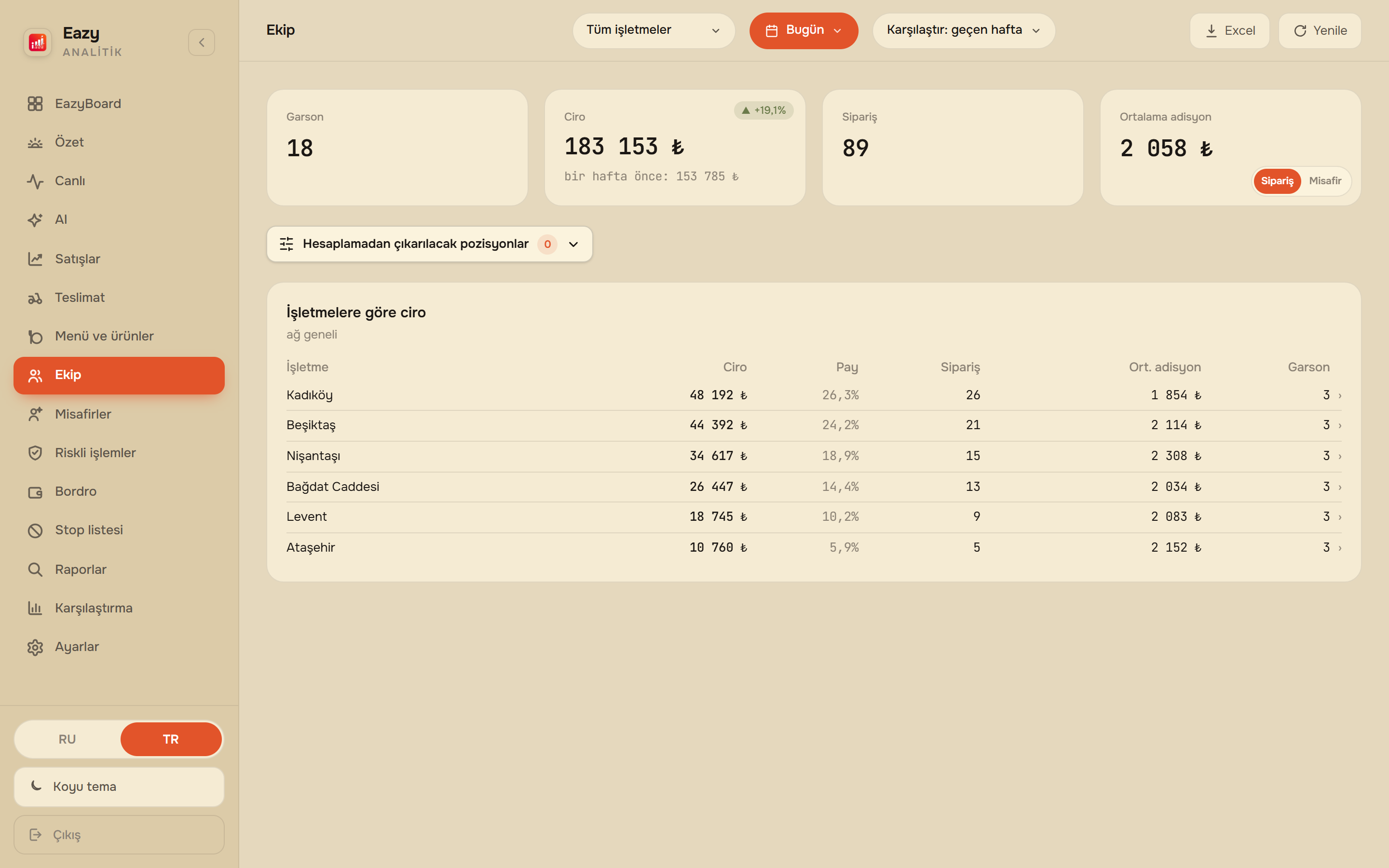Log out with Çıkış button
This screenshot has width=1389, height=868.
pos(119,835)
